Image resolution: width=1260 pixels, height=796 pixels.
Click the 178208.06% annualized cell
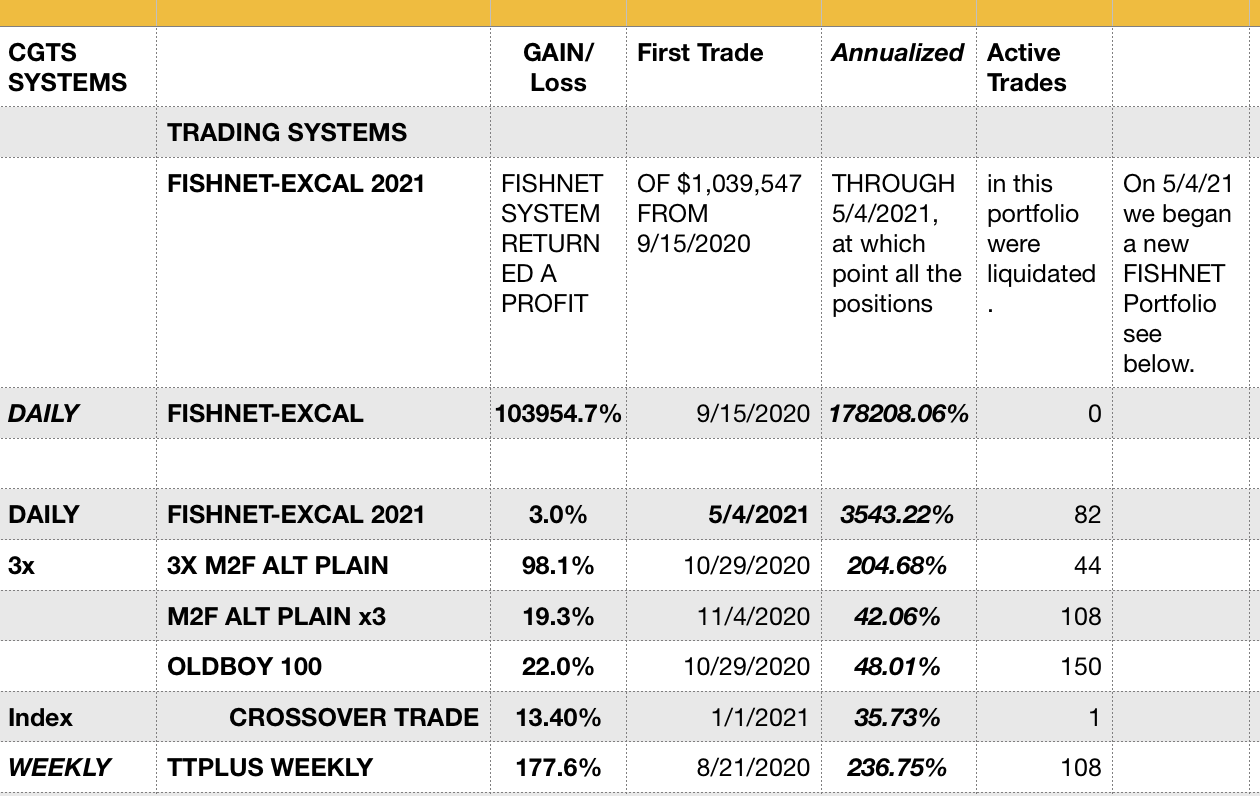tap(899, 413)
